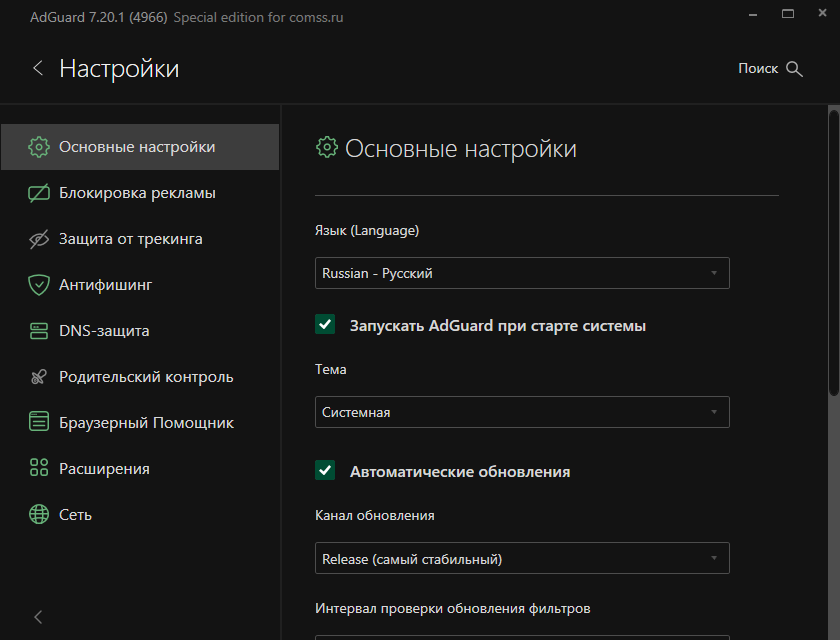Open the Сеть settings section
The image size is (840, 640).
pos(75,515)
